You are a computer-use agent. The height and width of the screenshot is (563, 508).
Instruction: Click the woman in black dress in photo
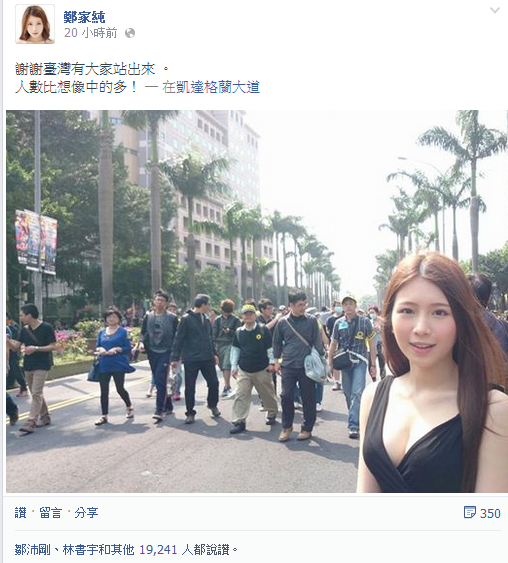[433, 373]
